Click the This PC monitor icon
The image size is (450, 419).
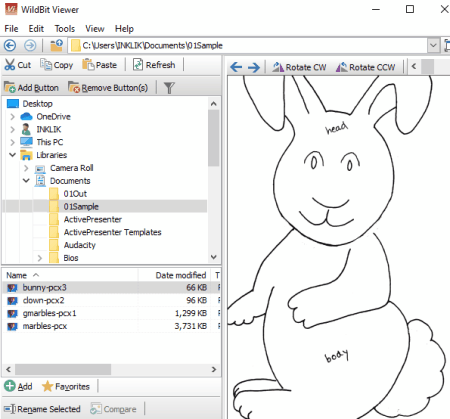click(26, 142)
